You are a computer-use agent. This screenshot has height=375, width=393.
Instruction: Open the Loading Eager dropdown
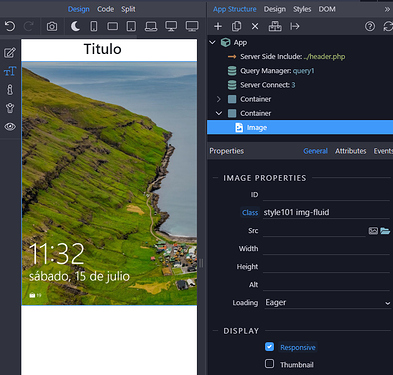[x=328, y=303]
